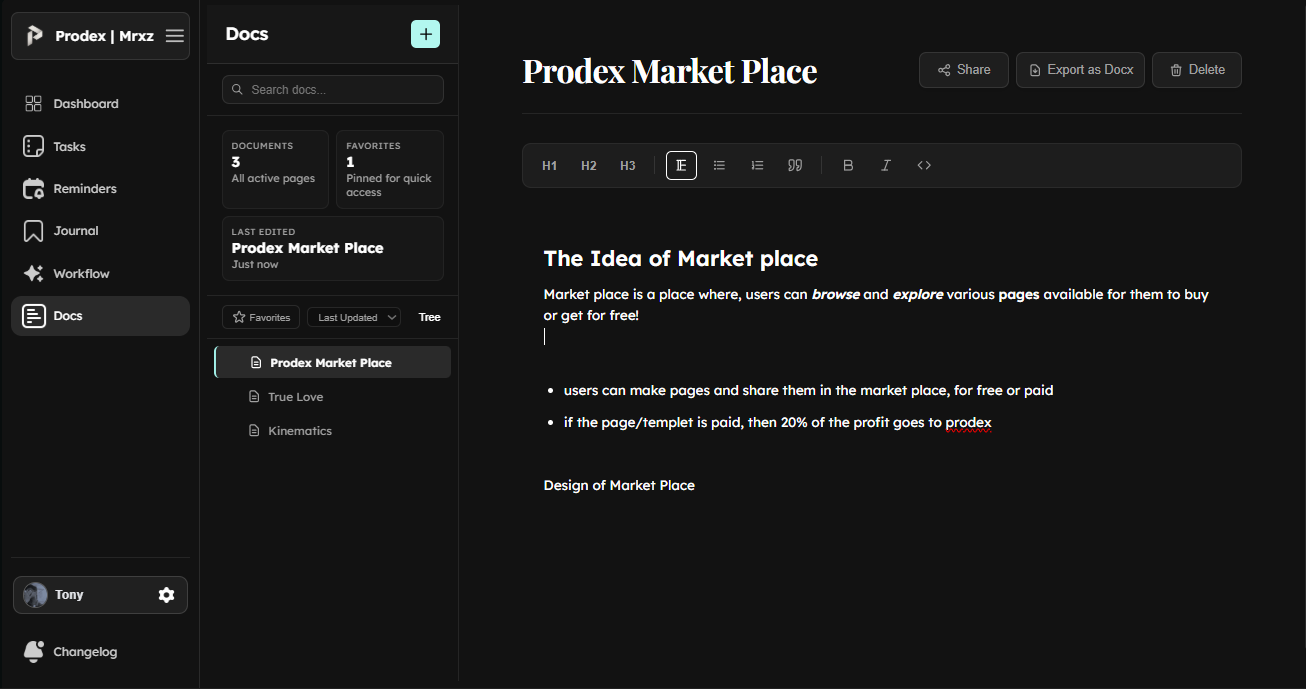Switch the doc list to Tree view

429,317
